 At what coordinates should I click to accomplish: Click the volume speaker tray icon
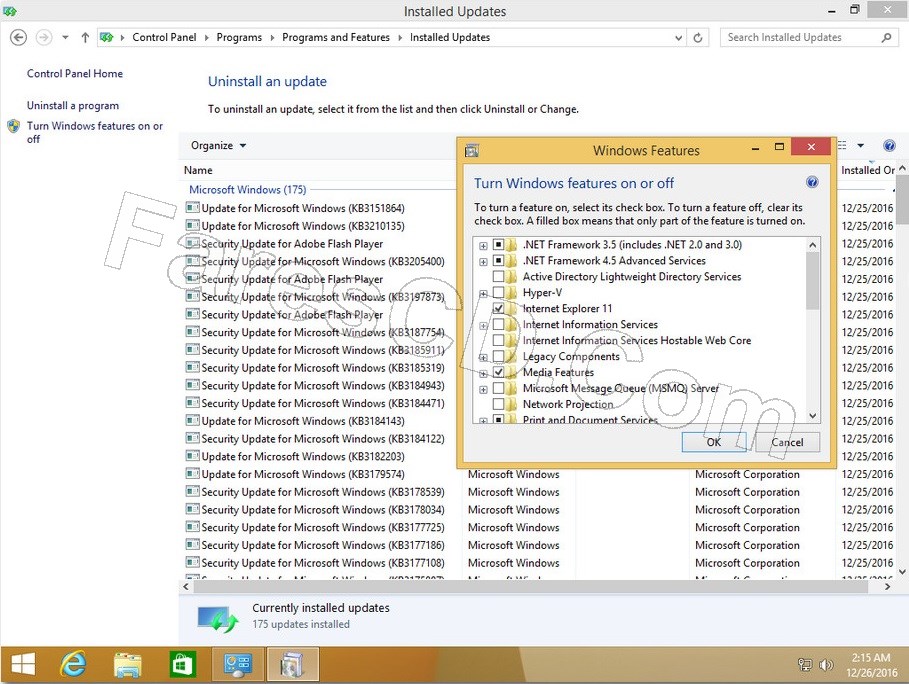[x=826, y=665]
